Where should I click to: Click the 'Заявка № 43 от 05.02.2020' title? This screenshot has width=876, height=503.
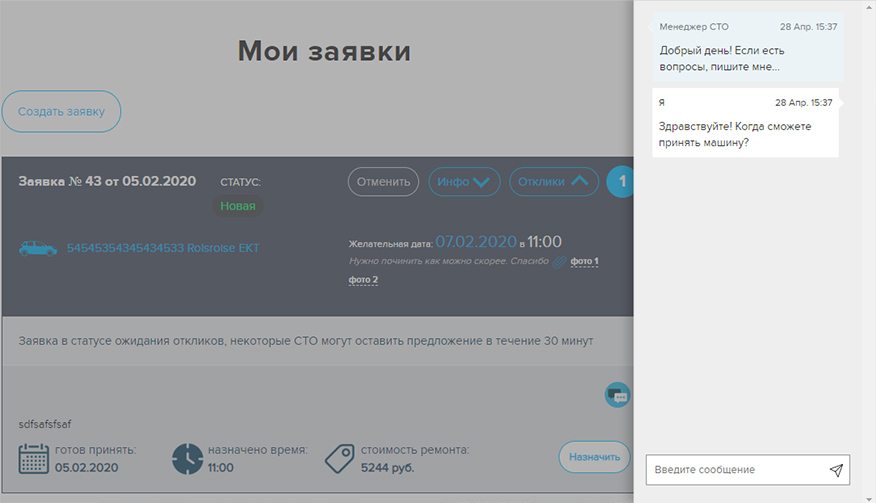click(x=107, y=181)
